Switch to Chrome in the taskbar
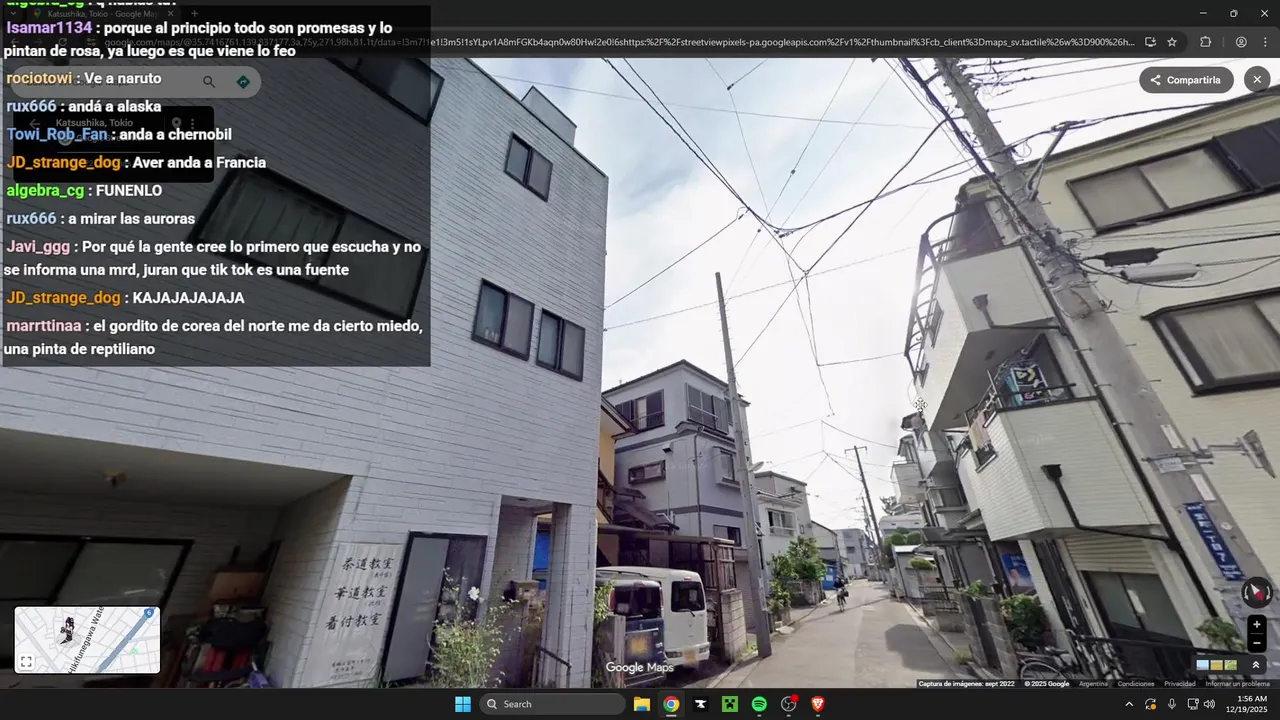 671,704
